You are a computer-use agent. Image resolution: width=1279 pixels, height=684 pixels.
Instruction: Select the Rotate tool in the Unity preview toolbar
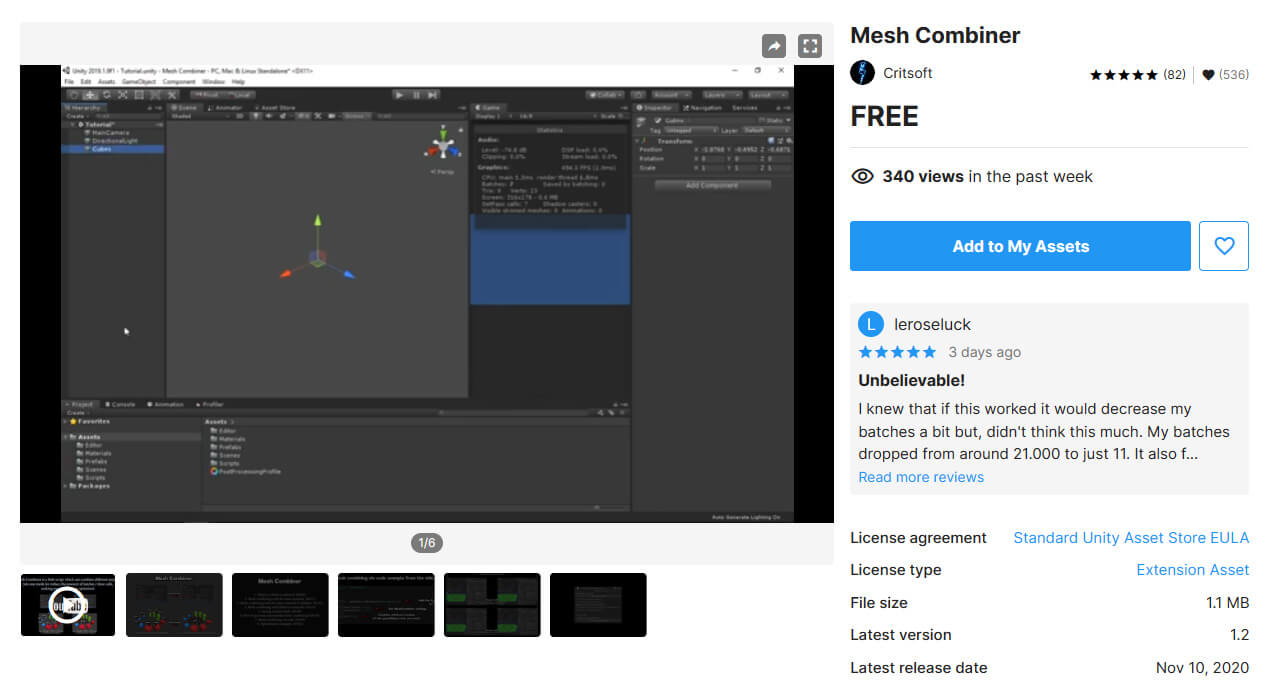click(x=106, y=95)
